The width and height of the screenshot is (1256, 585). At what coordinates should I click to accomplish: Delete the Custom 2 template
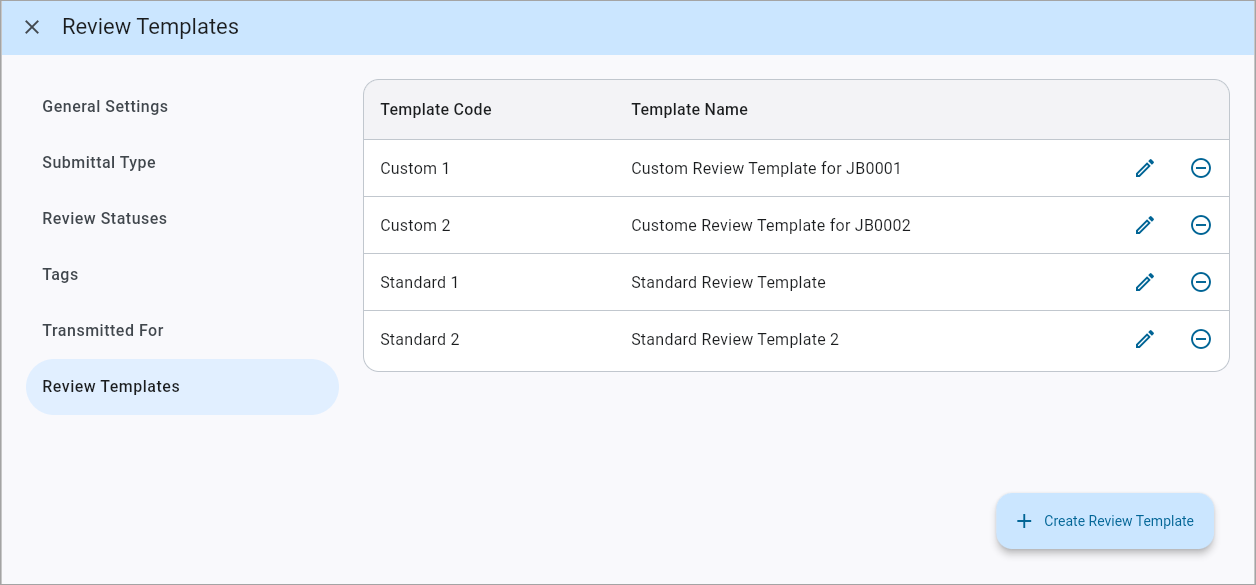(1201, 225)
